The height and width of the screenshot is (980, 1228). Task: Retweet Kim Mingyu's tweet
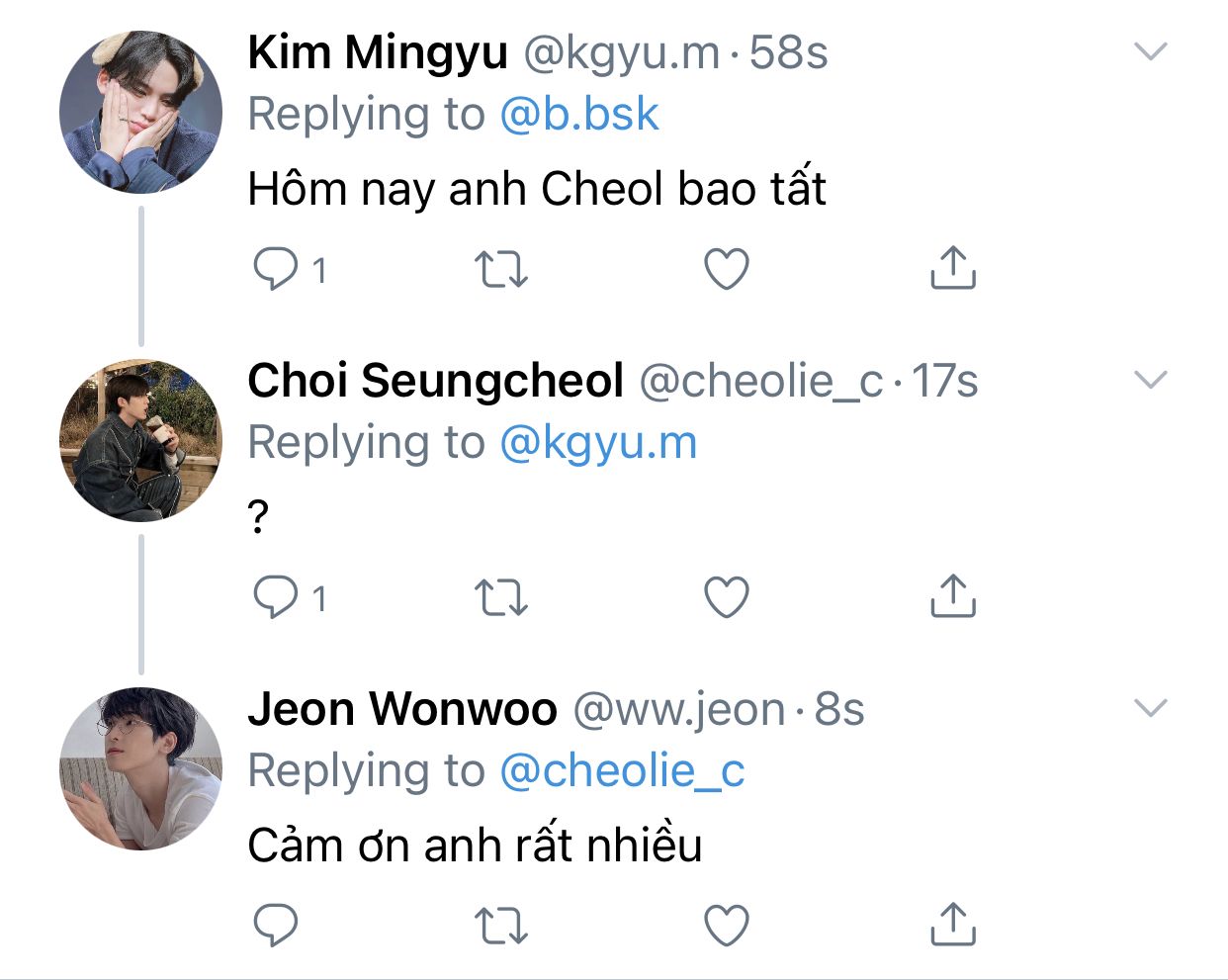pos(501,269)
